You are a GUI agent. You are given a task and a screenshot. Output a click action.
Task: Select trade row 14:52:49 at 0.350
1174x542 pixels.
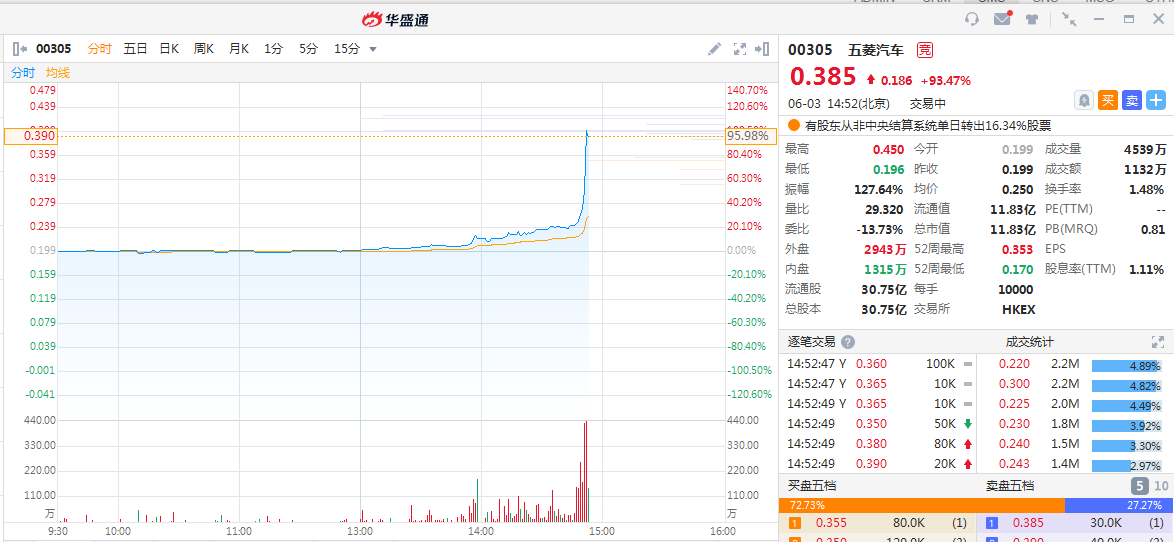(x=880, y=424)
